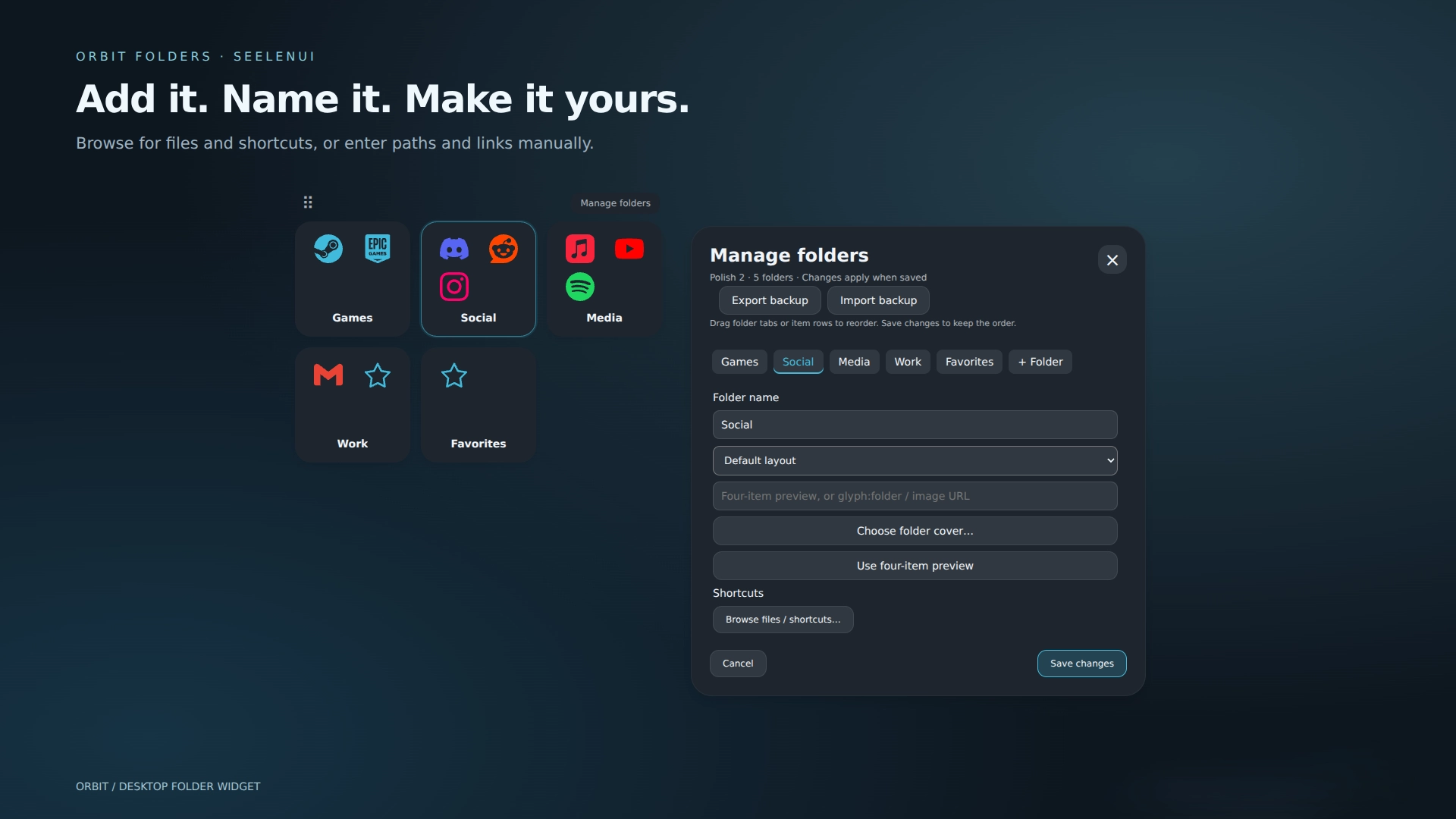The image size is (1456, 819).
Task: Open the Spotify shortcut icon
Action: [x=580, y=287]
